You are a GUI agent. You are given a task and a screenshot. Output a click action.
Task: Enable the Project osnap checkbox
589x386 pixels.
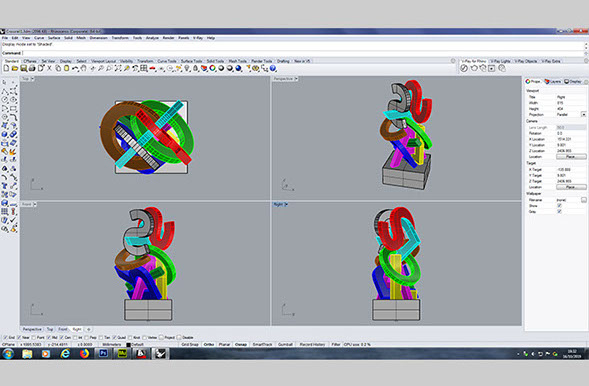click(161, 338)
